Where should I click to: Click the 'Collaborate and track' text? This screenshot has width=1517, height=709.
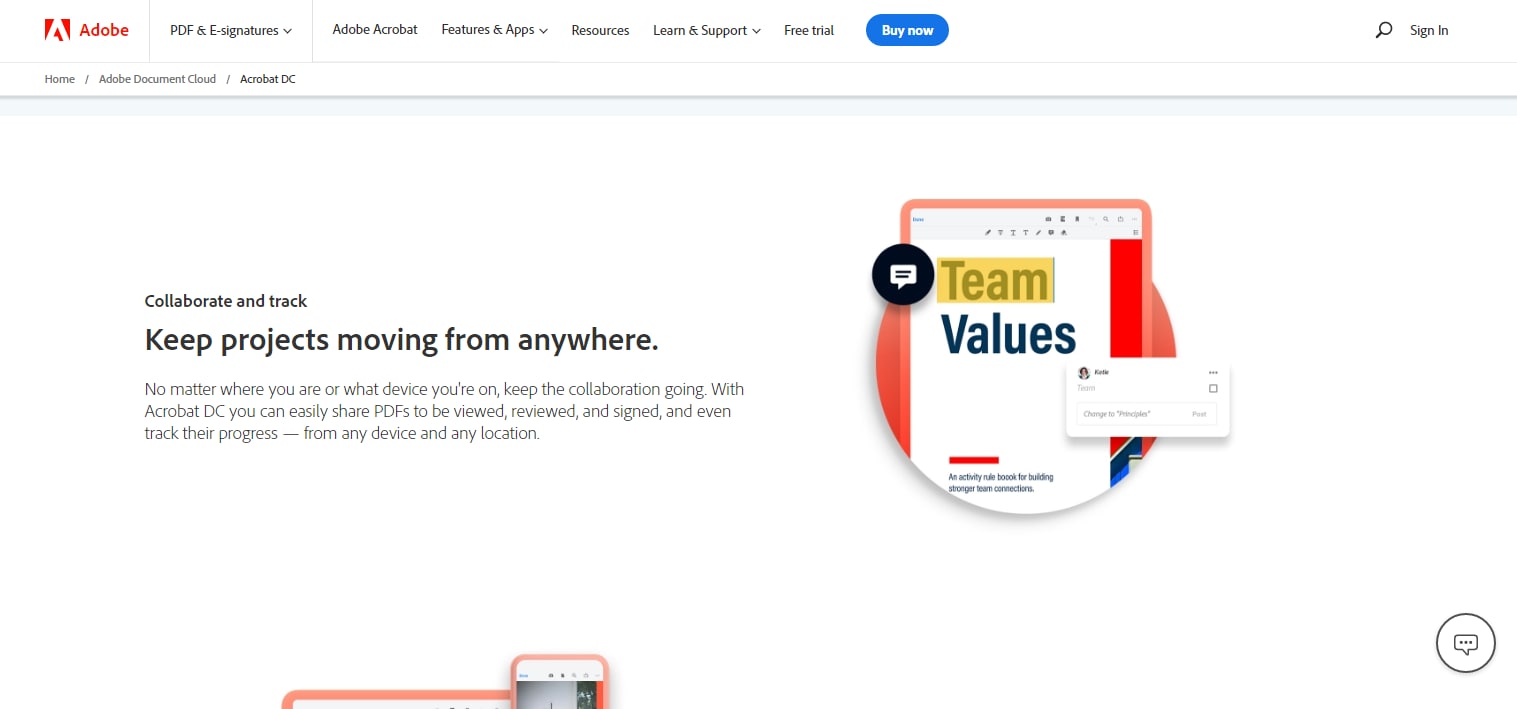(x=226, y=301)
